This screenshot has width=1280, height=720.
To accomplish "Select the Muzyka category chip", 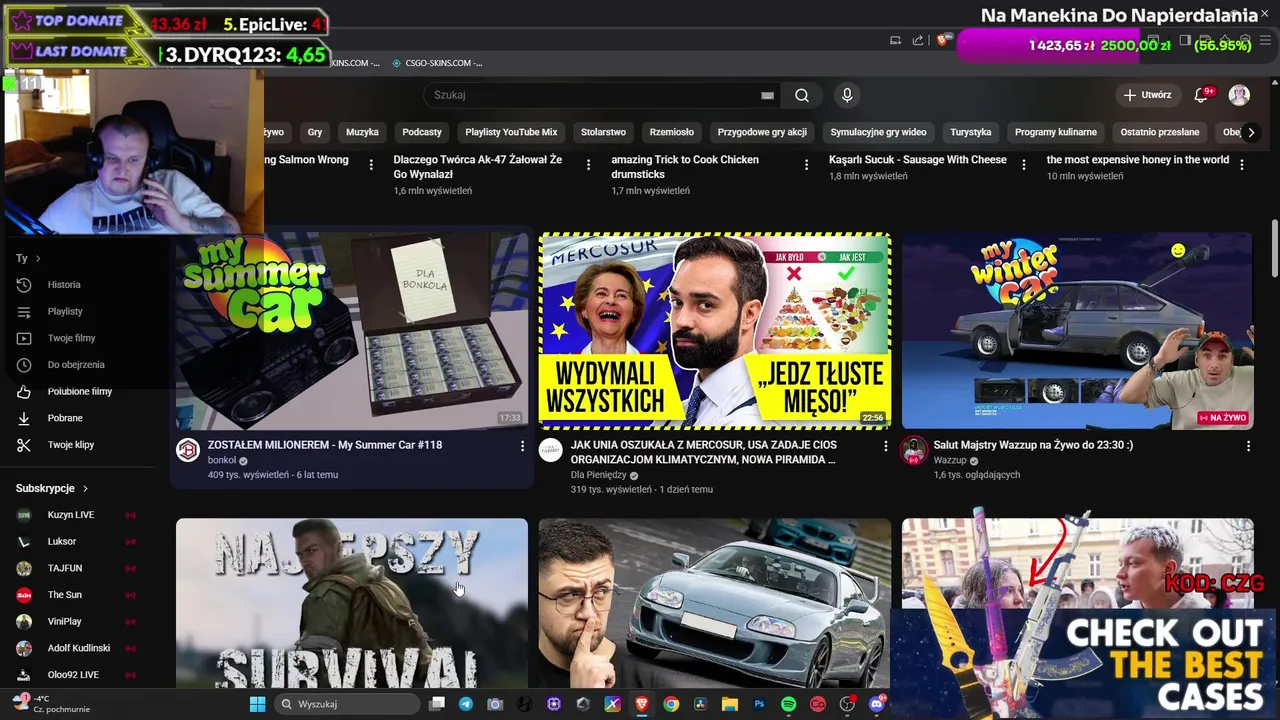I will (x=362, y=132).
